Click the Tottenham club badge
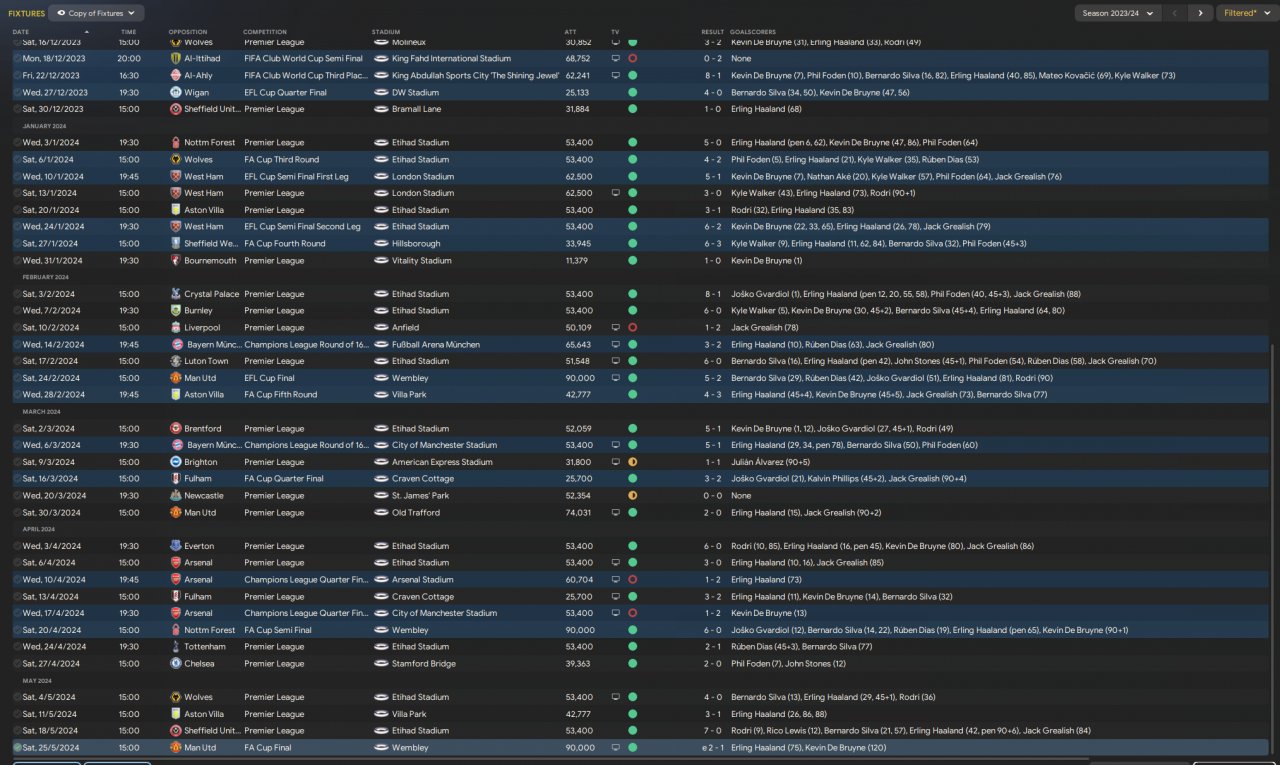The width and height of the screenshot is (1280, 765). click(x=176, y=647)
